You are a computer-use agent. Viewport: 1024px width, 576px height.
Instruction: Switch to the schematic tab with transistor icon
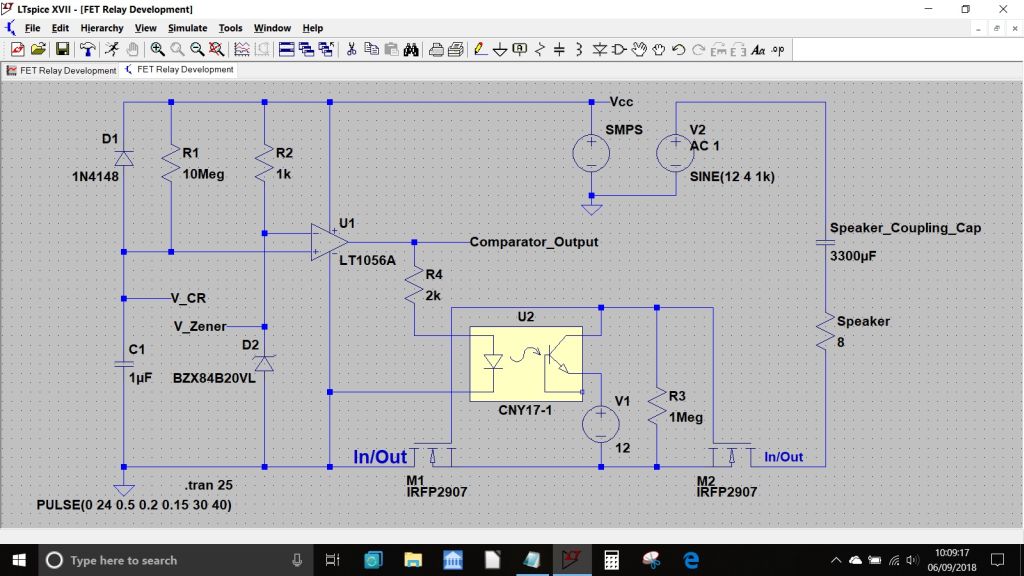coord(178,69)
